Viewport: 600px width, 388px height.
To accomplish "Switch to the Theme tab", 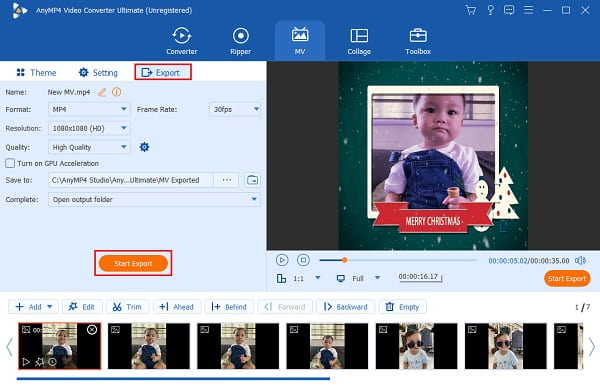I will [x=36, y=72].
